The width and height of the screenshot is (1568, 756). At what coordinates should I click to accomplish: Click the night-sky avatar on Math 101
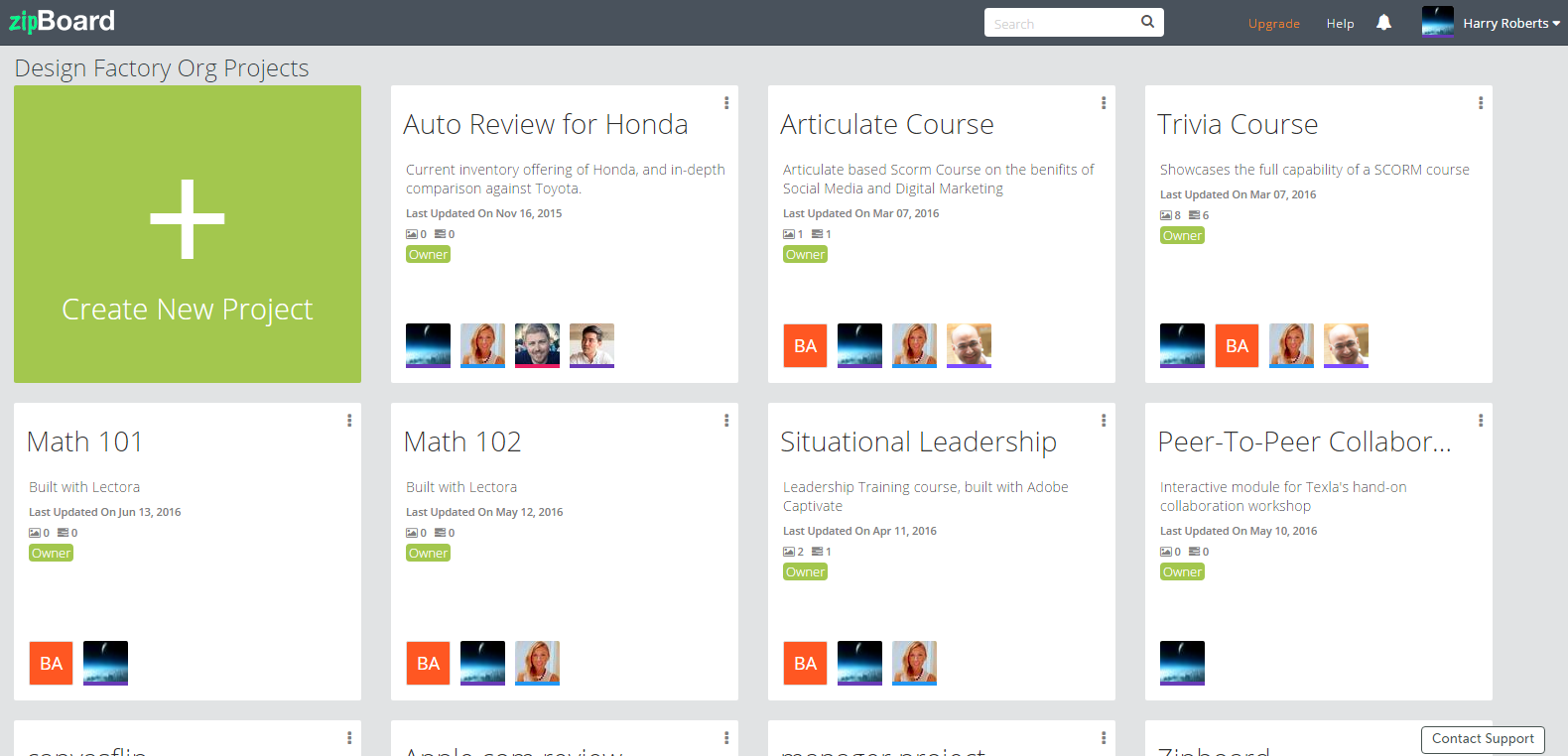(105, 663)
